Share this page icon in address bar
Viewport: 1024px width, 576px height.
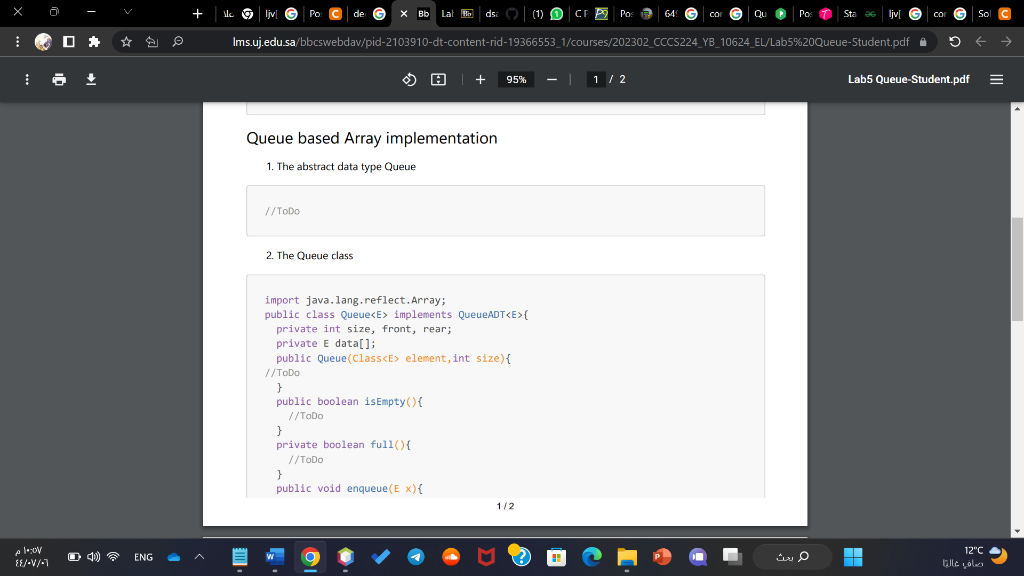(x=152, y=41)
